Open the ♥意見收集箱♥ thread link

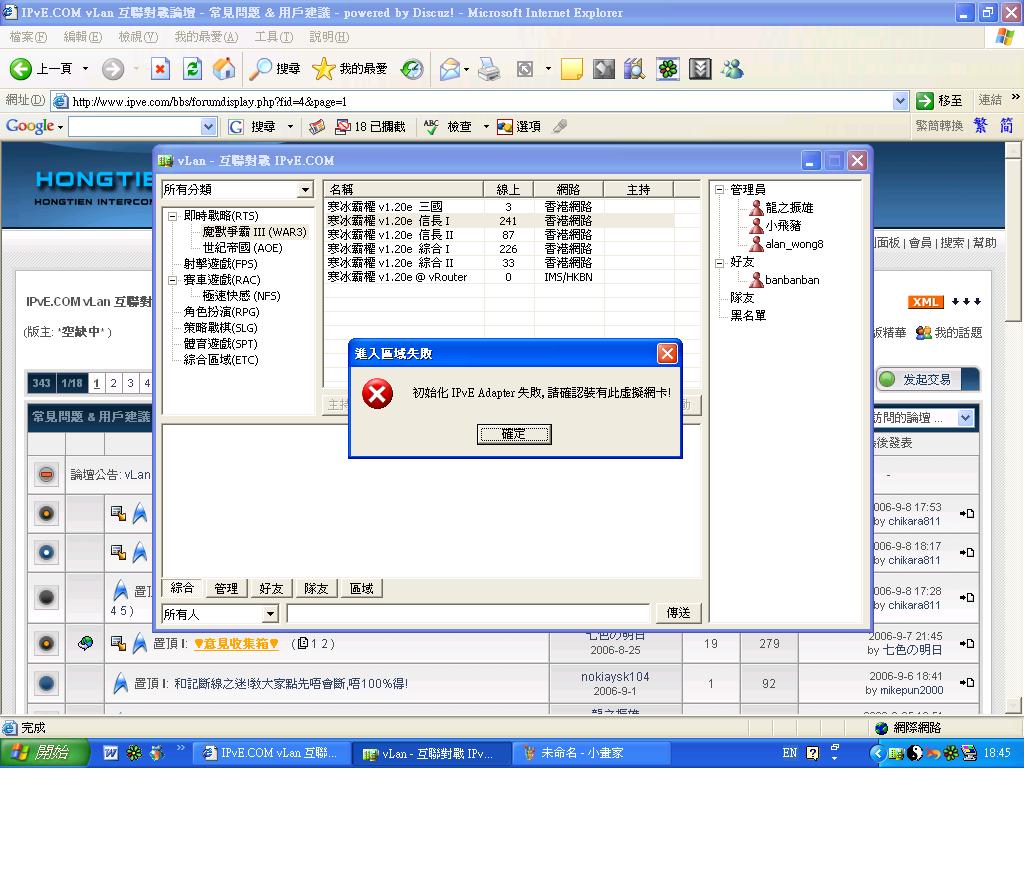(236, 643)
